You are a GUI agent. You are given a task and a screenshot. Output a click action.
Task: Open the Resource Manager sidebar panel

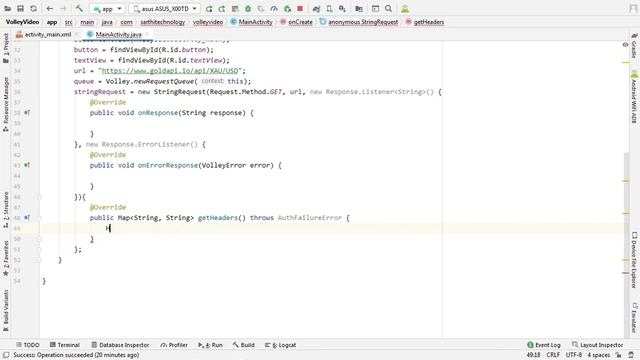click(x=6, y=104)
